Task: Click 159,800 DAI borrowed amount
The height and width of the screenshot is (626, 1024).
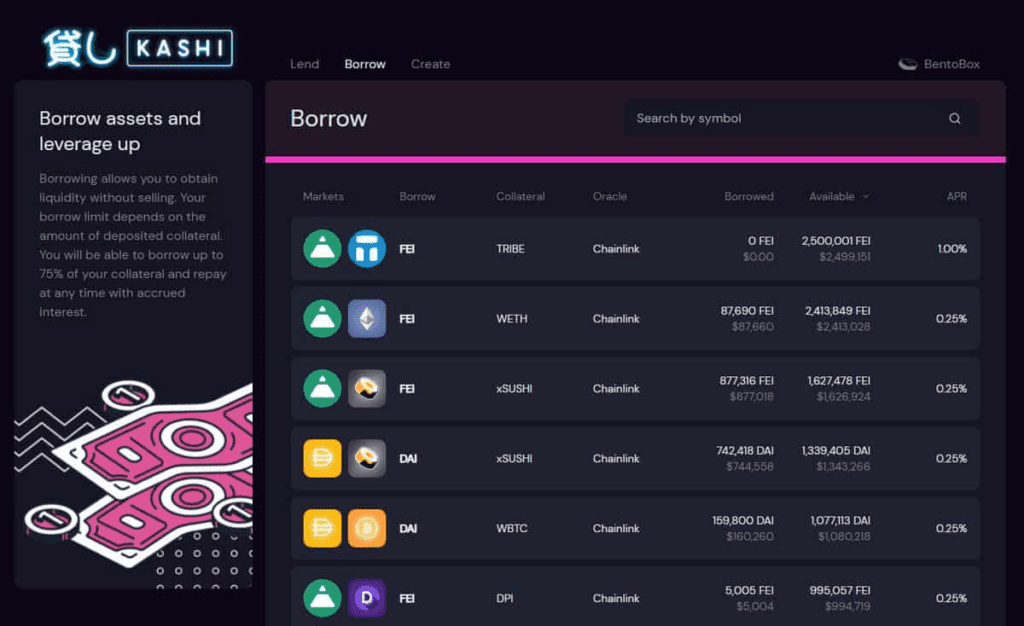Action: pos(743,520)
